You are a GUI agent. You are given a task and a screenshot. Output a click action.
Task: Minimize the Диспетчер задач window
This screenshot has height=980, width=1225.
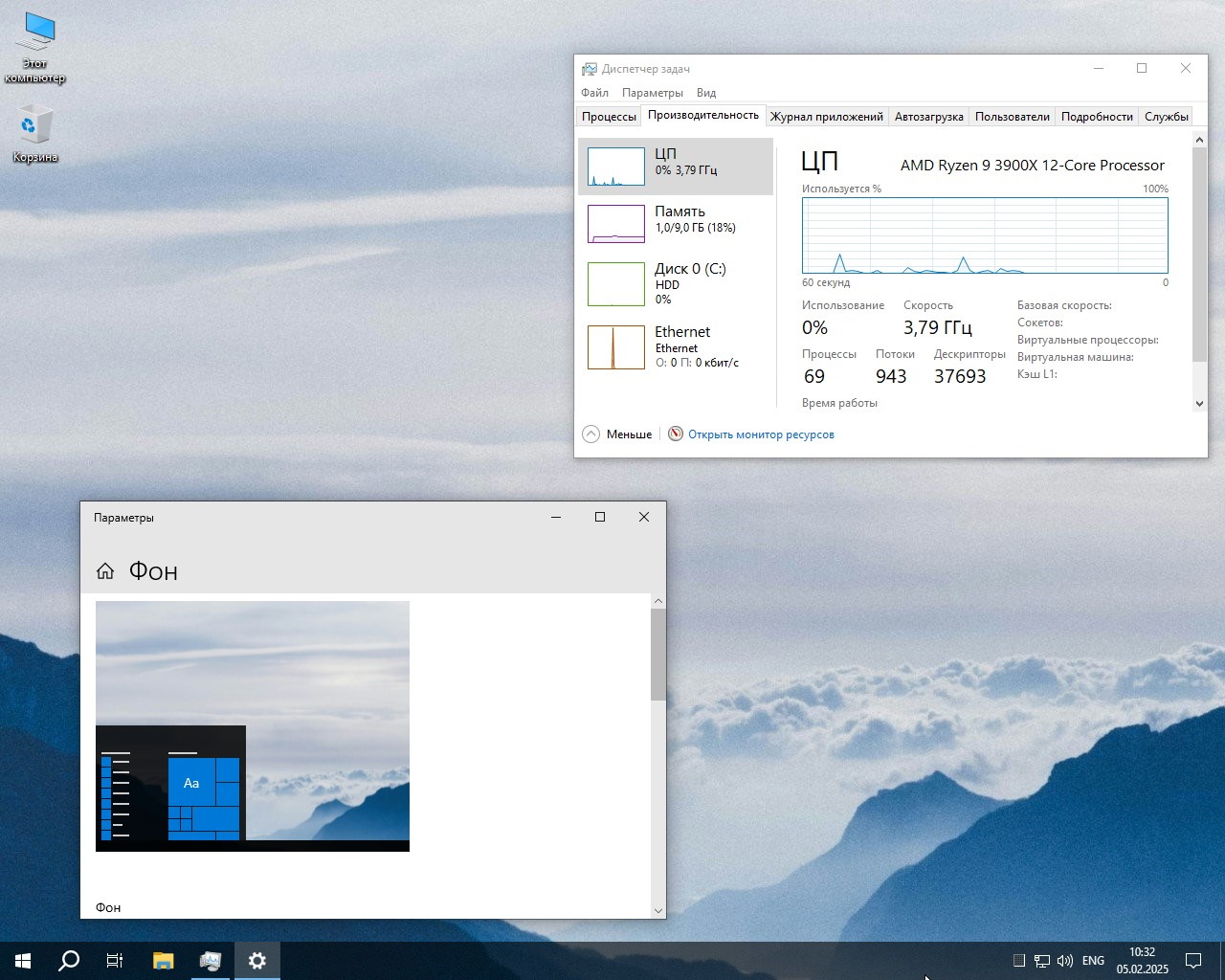click(x=1099, y=68)
